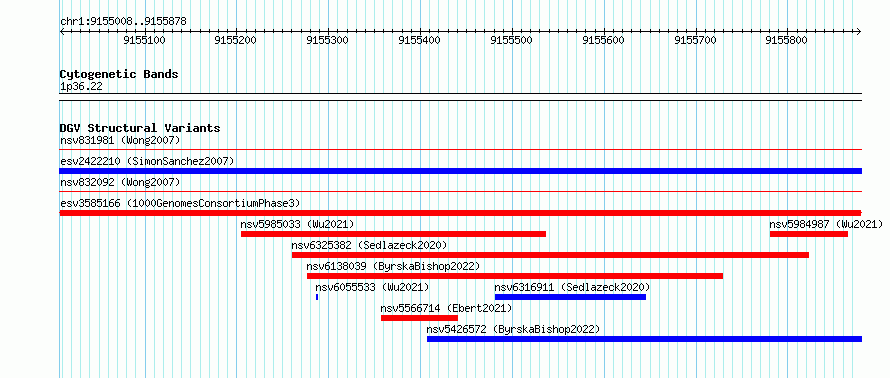The image size is (890, 378).
Task: Click ruler position 9155100
Action: [x=145, y=40]
